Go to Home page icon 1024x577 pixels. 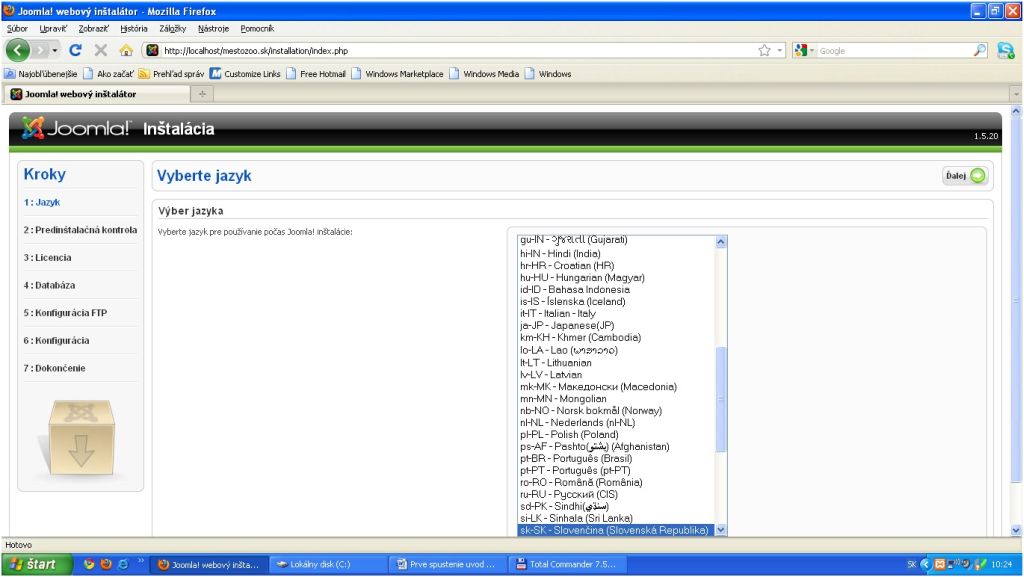tap(126, 50)
